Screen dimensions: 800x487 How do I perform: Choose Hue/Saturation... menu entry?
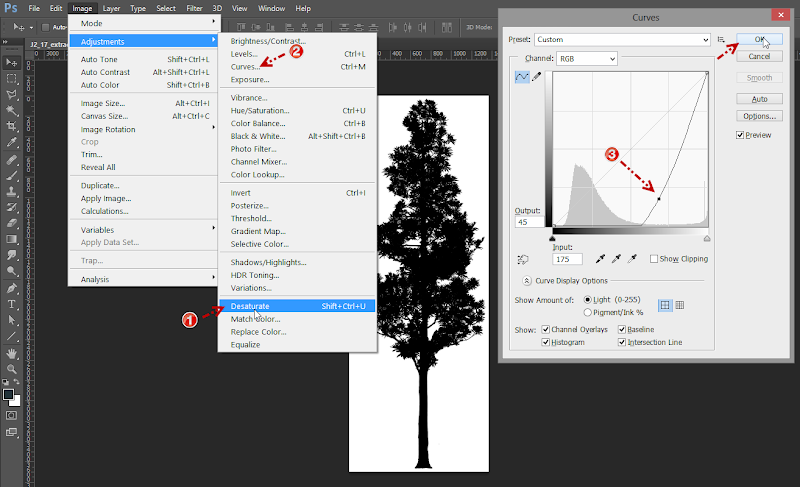click(297, 111)
